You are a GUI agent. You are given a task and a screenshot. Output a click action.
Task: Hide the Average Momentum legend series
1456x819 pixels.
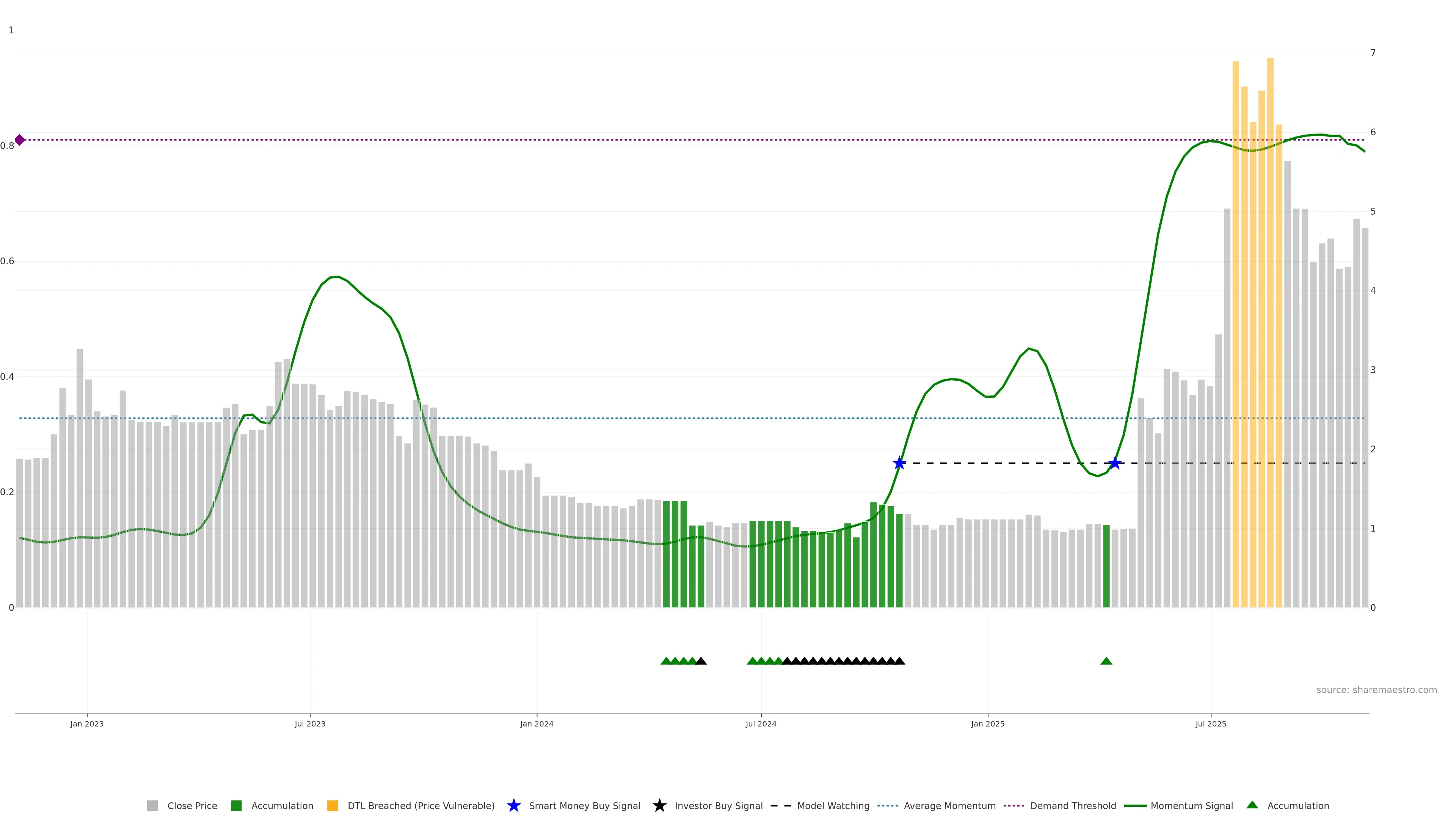(x=949, y=806)
